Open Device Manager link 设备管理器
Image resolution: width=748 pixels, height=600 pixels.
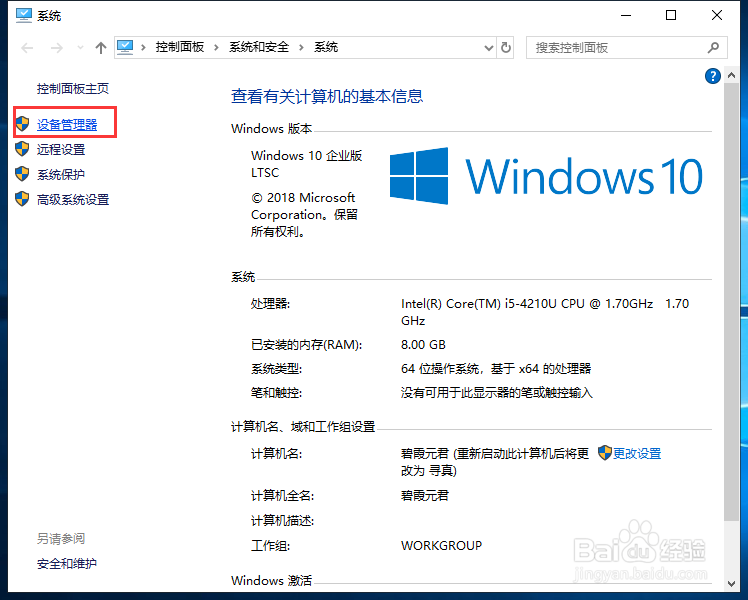(67, 125)
